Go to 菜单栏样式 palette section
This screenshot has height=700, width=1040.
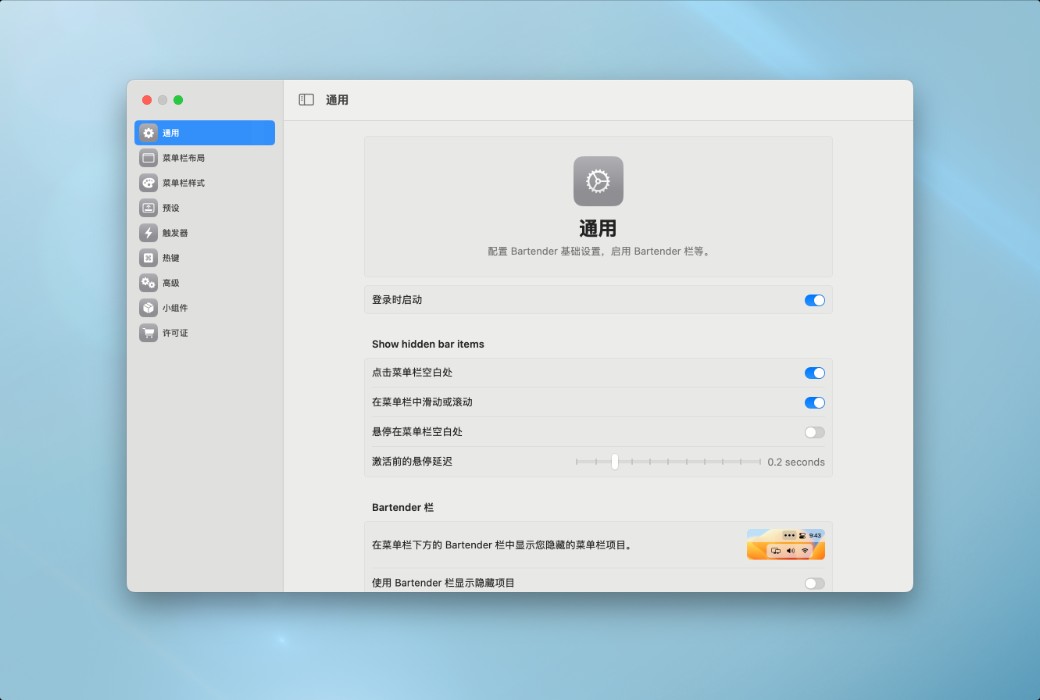[204, 182]
